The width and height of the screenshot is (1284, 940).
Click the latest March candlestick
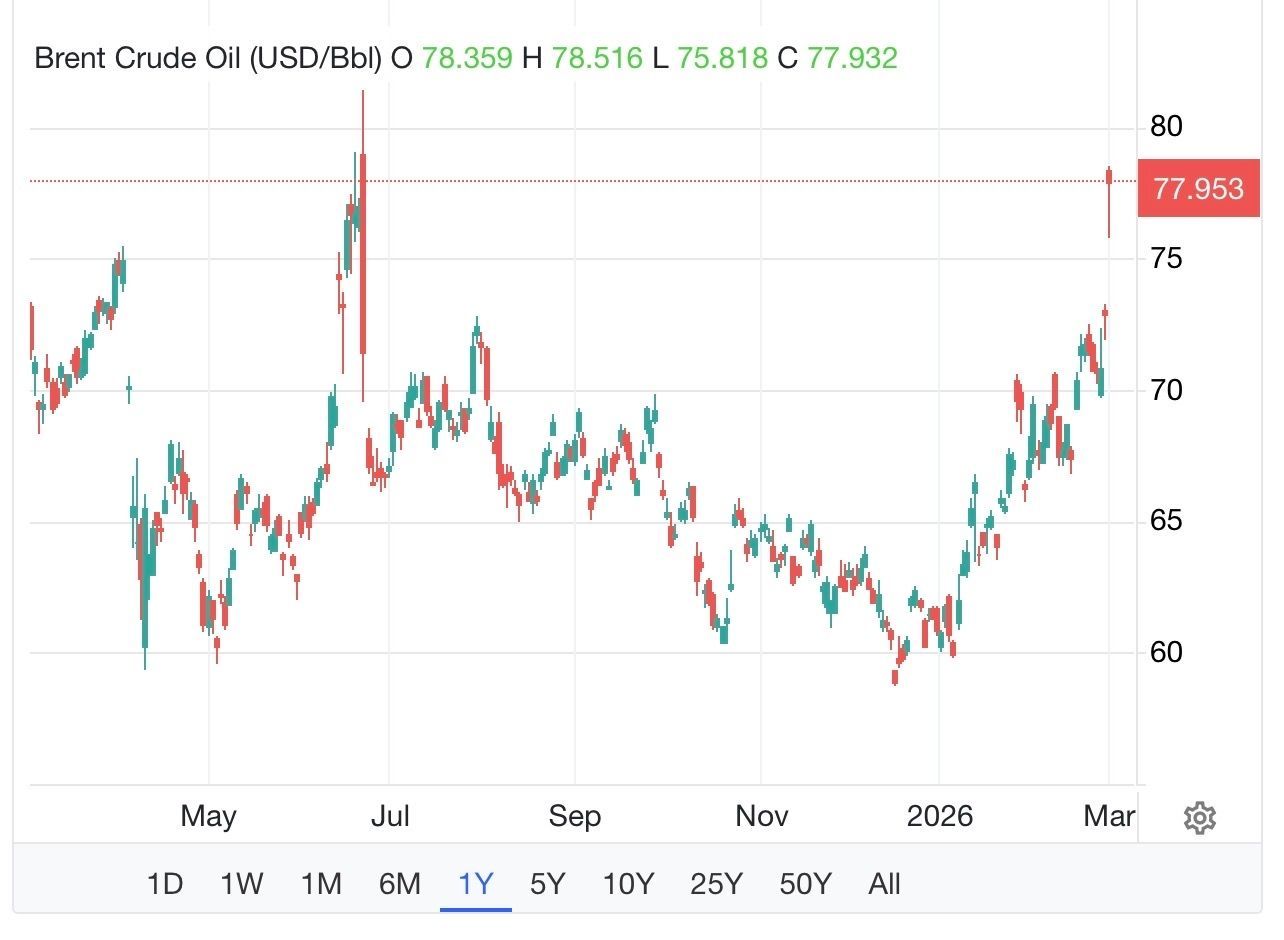1109,190
